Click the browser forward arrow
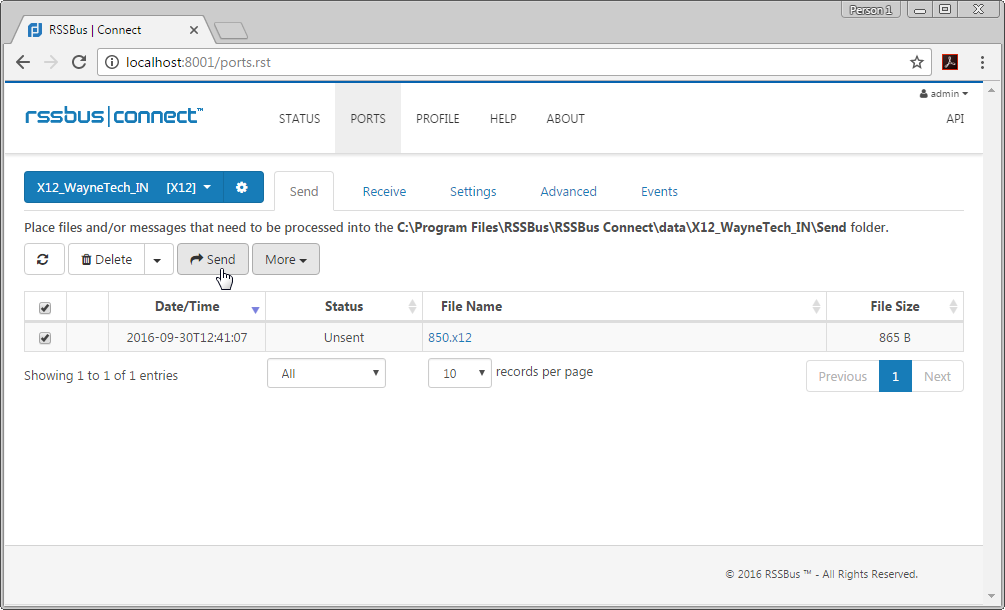Viewport: 1005px width, 610px height. (x=51, y=62)
